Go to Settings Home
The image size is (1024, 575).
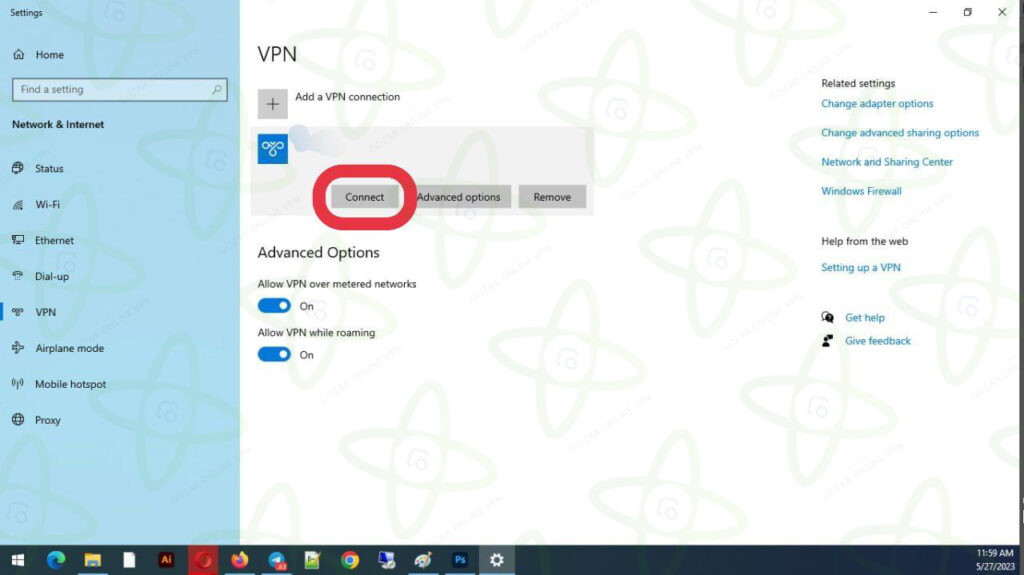49,55
